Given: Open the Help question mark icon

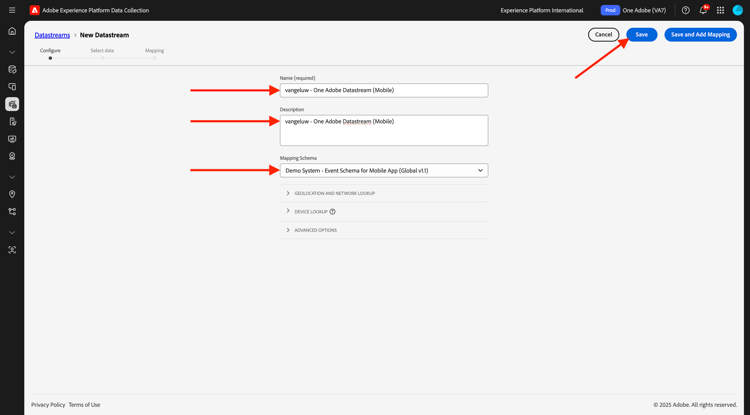Looking at the screenshot, I should [685, 10].
